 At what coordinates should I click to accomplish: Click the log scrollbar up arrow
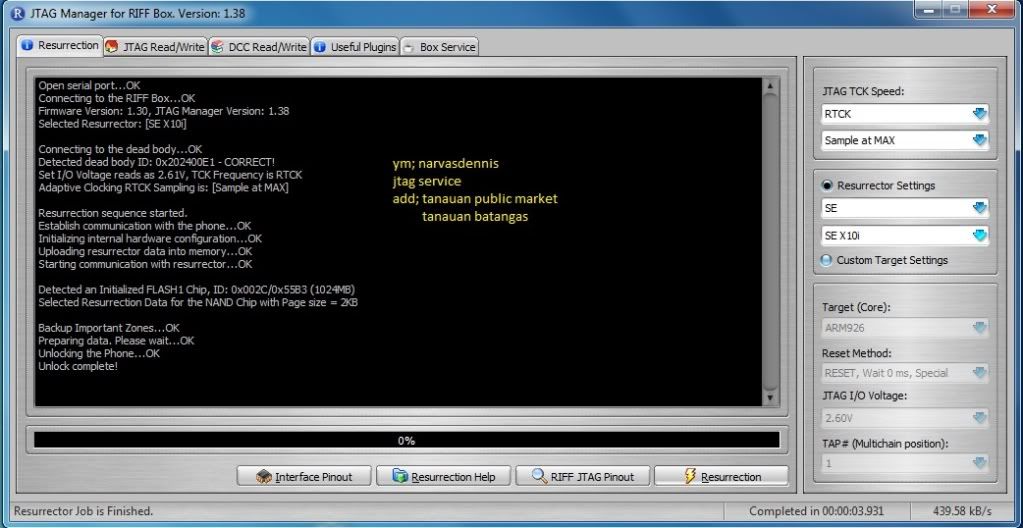tap(770, 85)
